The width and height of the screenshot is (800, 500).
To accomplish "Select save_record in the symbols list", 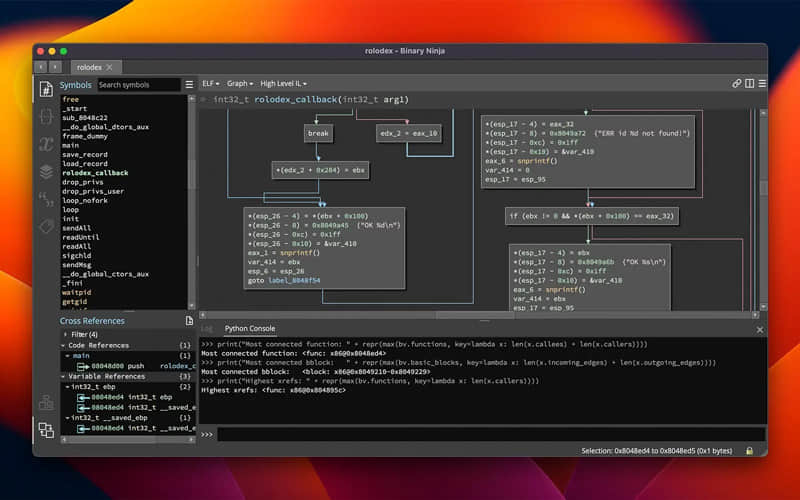I will click(x=85, y=154).
